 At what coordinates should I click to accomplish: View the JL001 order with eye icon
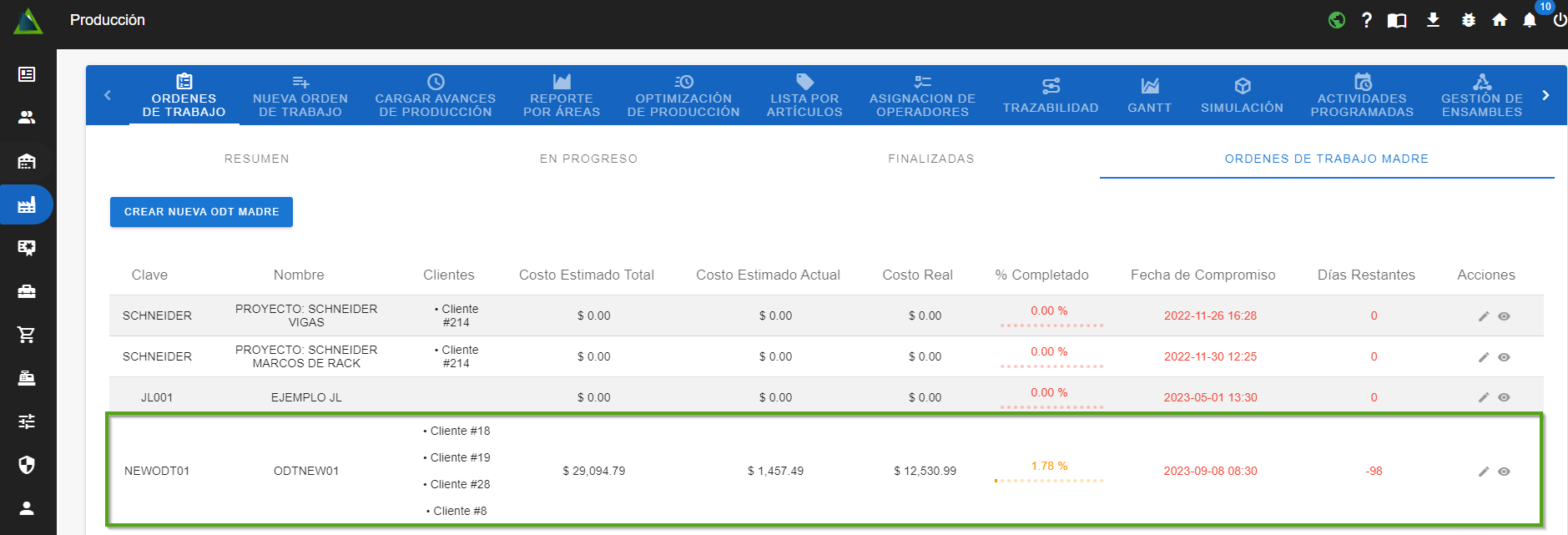tap(1504, 397)
